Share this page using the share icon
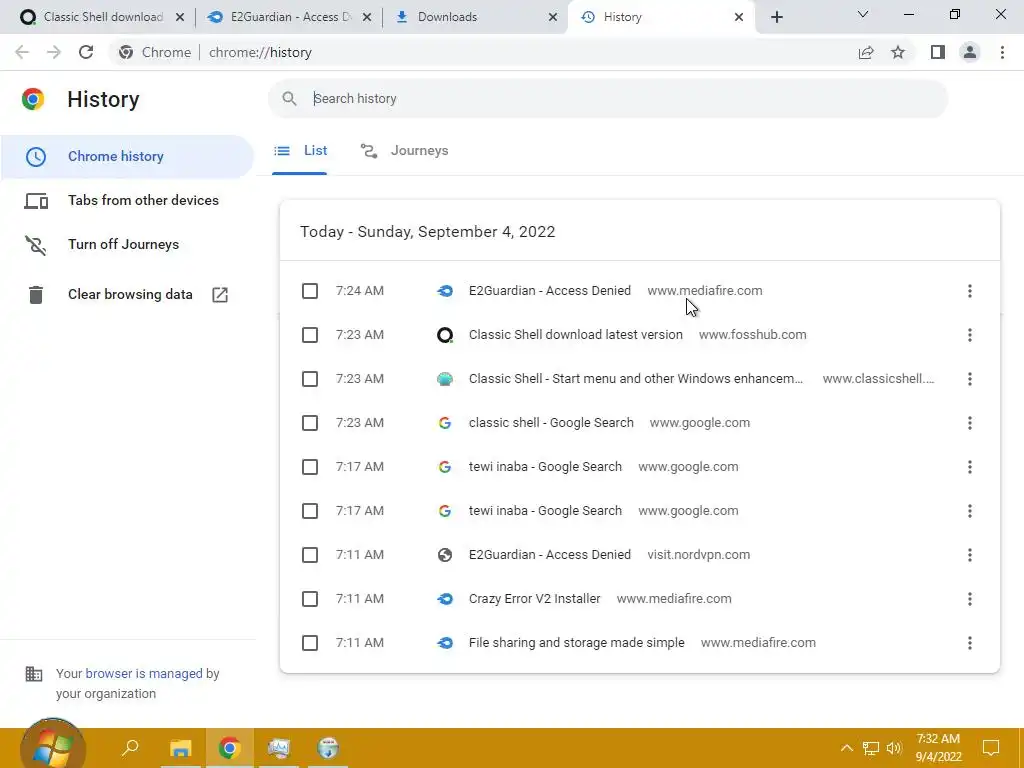The height and width of the screenshot is (768, 1024). tap(866, 52)
